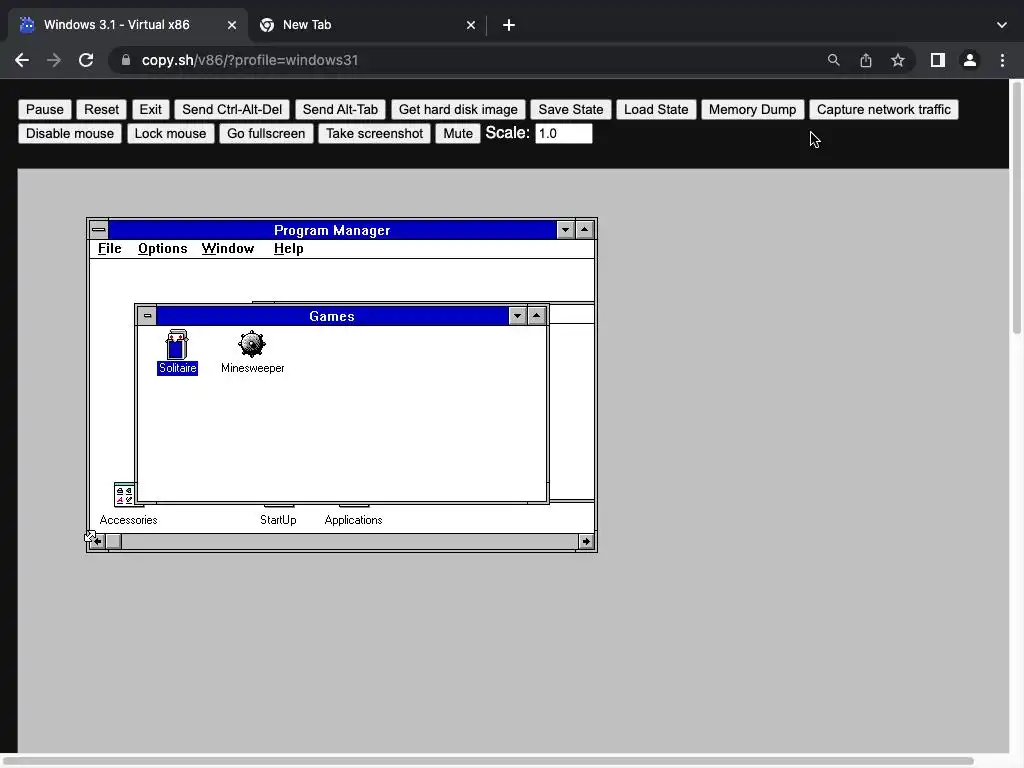The width and height of the screenshot is (1024, 768).
Task: Open the File menu
Action: click(110, 249)
